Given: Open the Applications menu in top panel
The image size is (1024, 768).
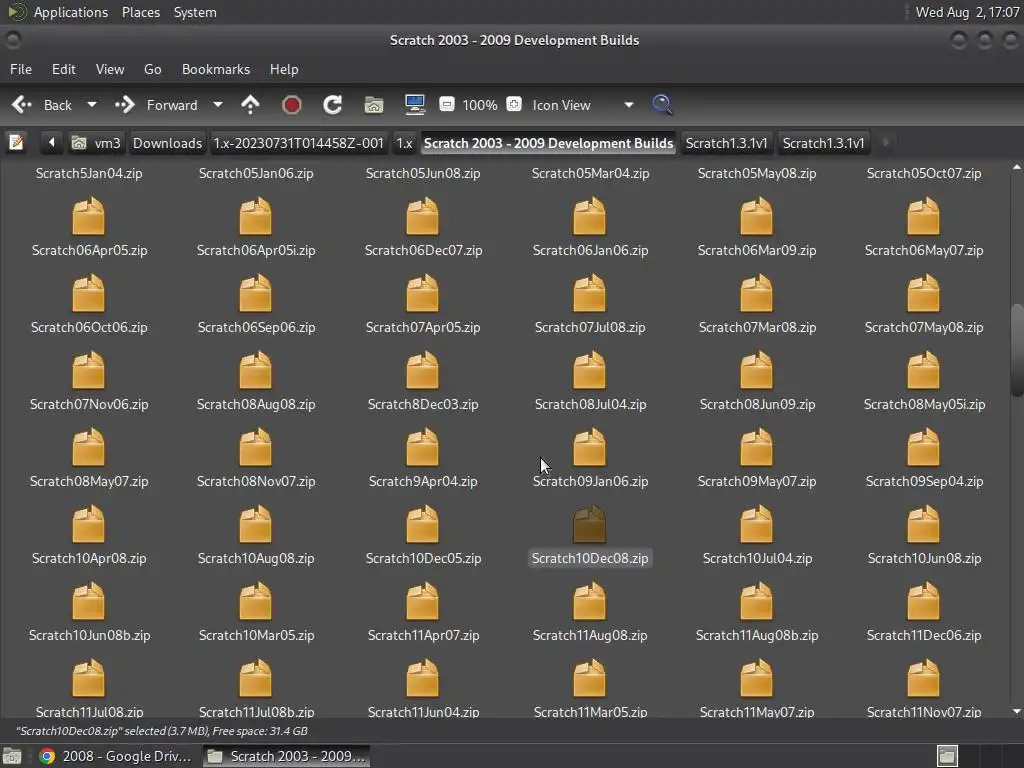Looking at the screenshot, I should point(71,12).
